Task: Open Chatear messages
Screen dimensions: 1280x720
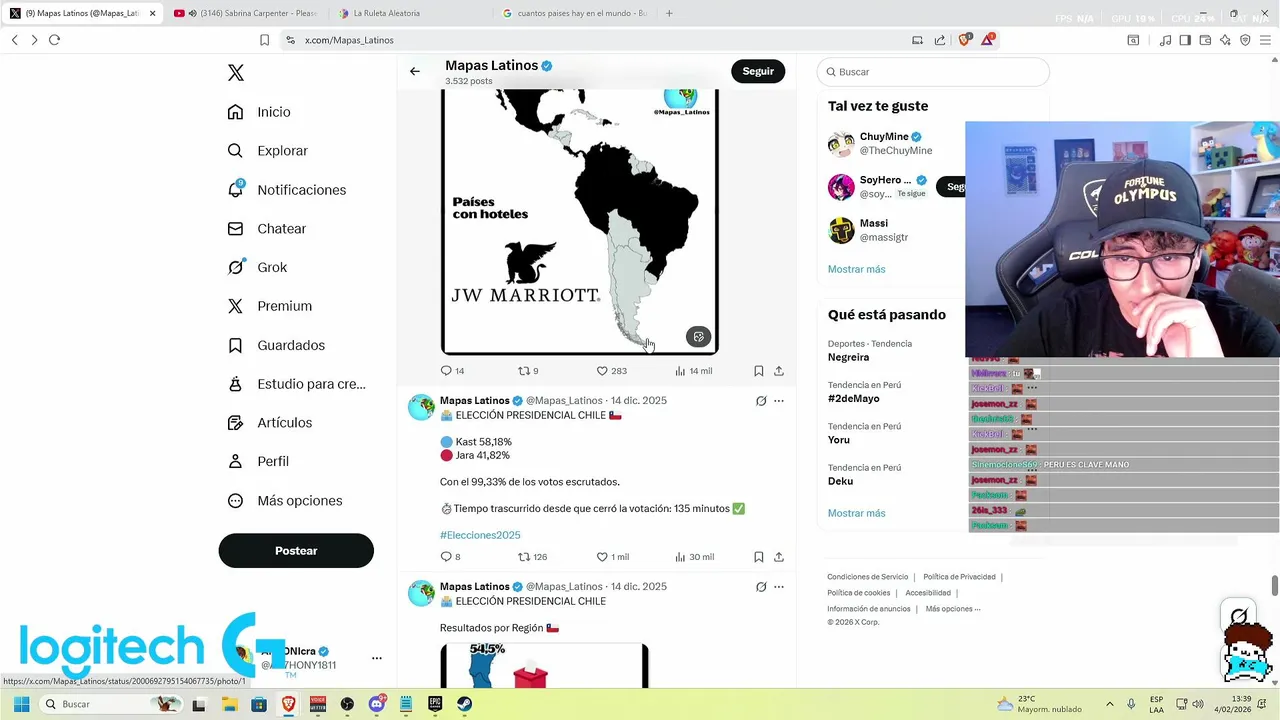Action: (x=266, y=229)
